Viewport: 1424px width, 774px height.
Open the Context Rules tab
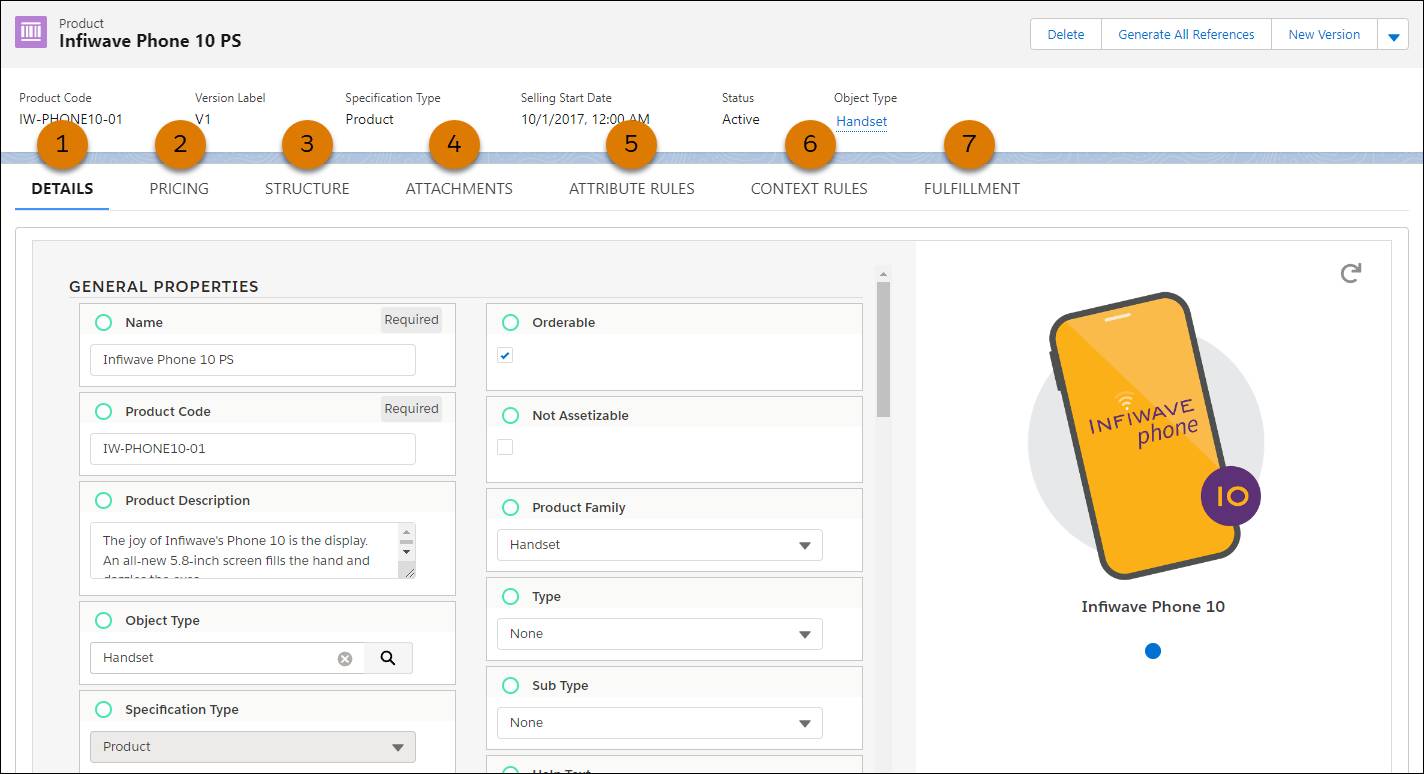809,188
